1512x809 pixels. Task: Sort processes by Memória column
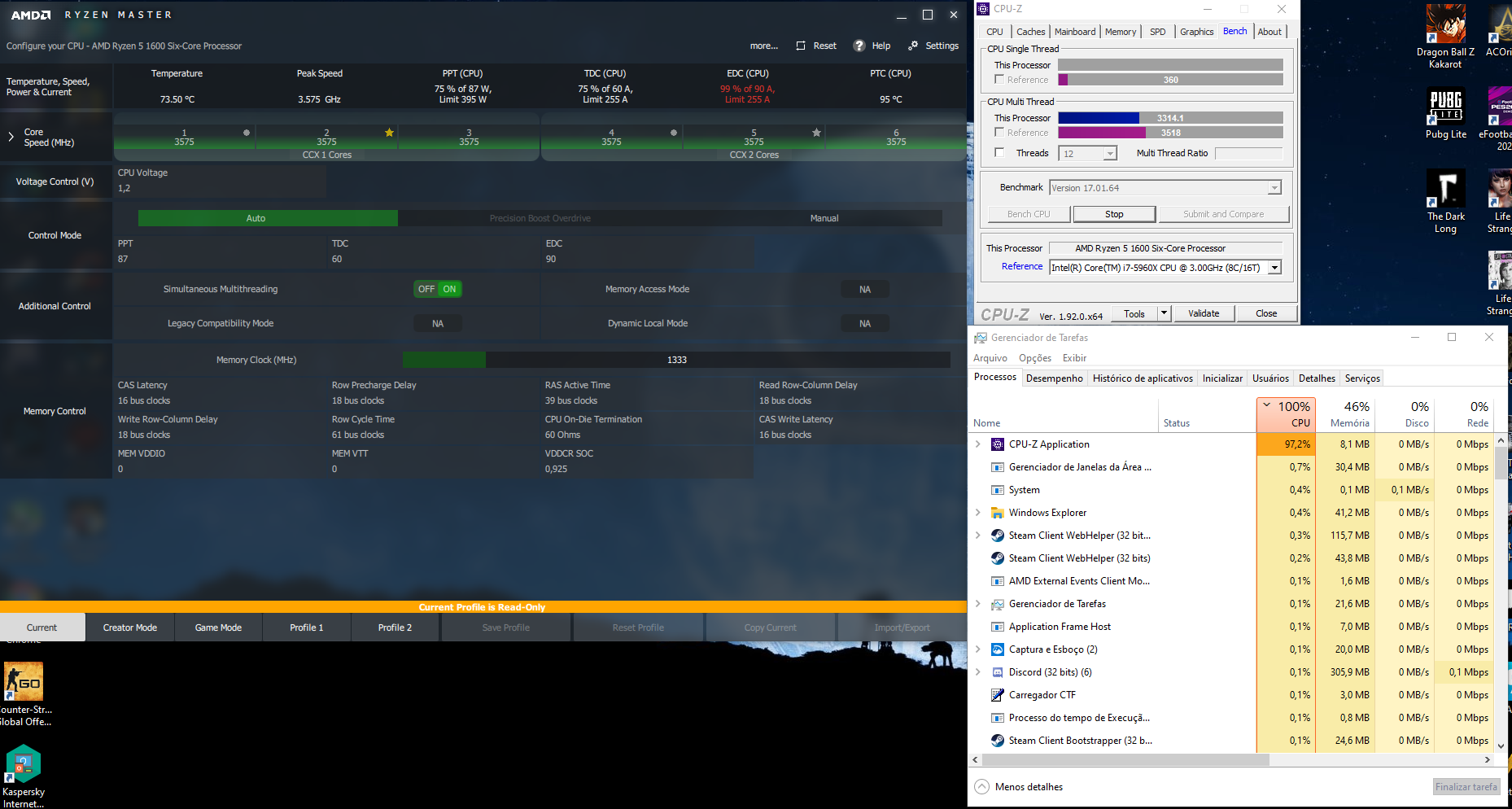1344,413
